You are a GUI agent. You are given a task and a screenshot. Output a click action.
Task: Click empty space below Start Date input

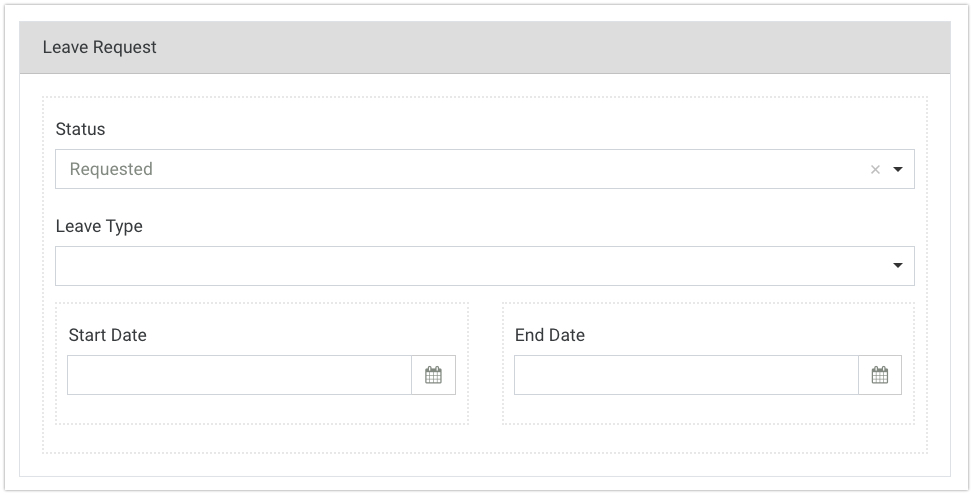pos(260,409)
